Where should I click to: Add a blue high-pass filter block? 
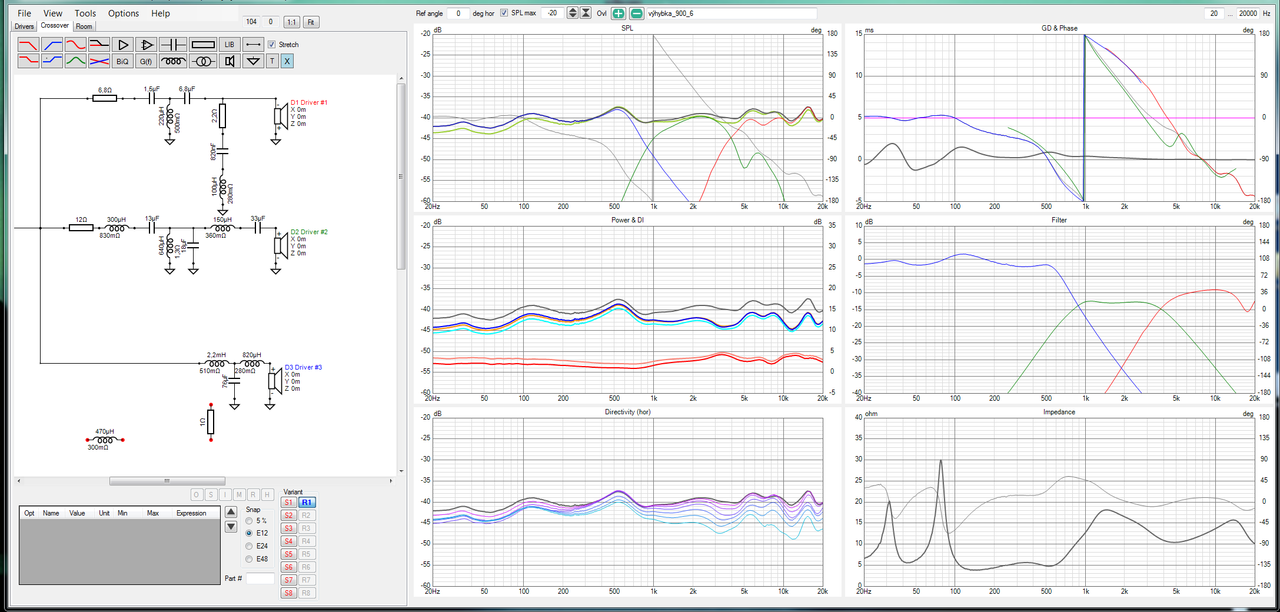pyautogui.click(x=52, y=45)
